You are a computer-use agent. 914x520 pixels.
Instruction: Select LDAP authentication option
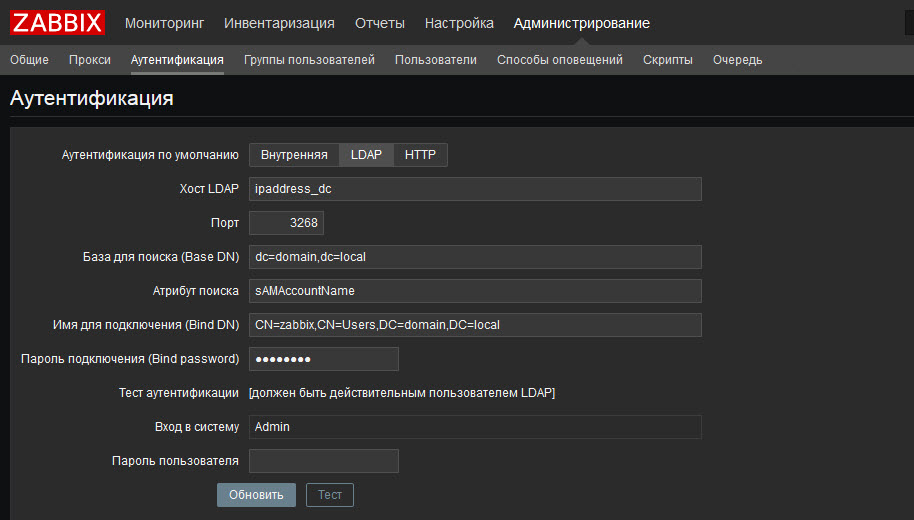(366, 155)
